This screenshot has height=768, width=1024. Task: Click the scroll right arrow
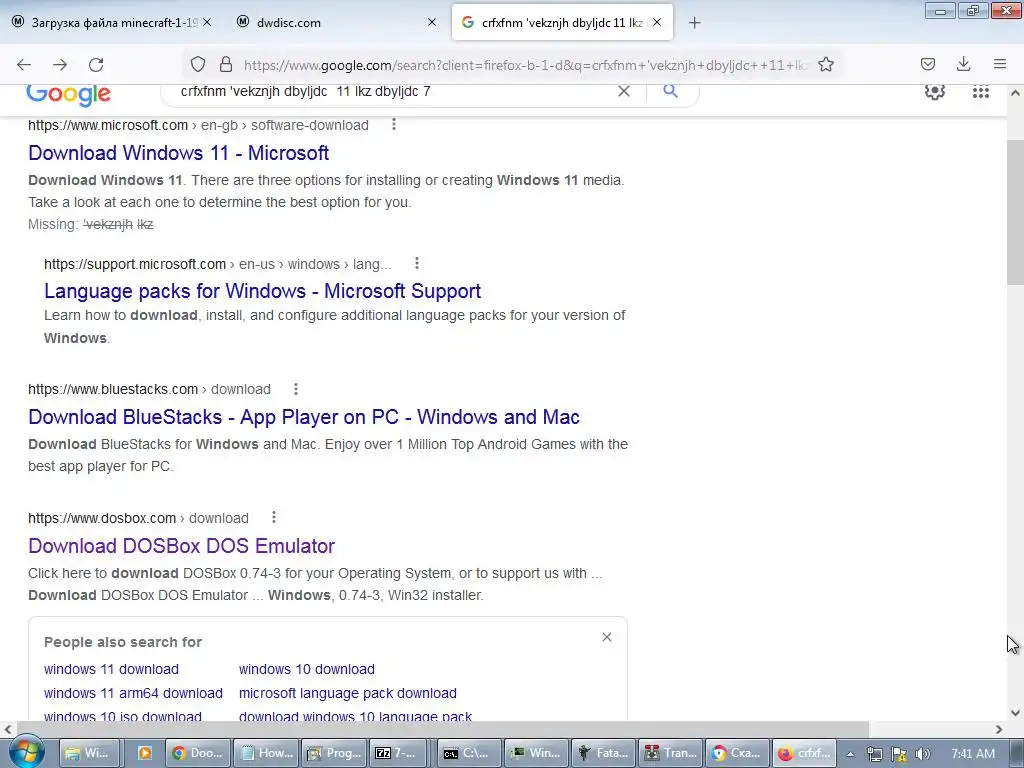point(999,729)
